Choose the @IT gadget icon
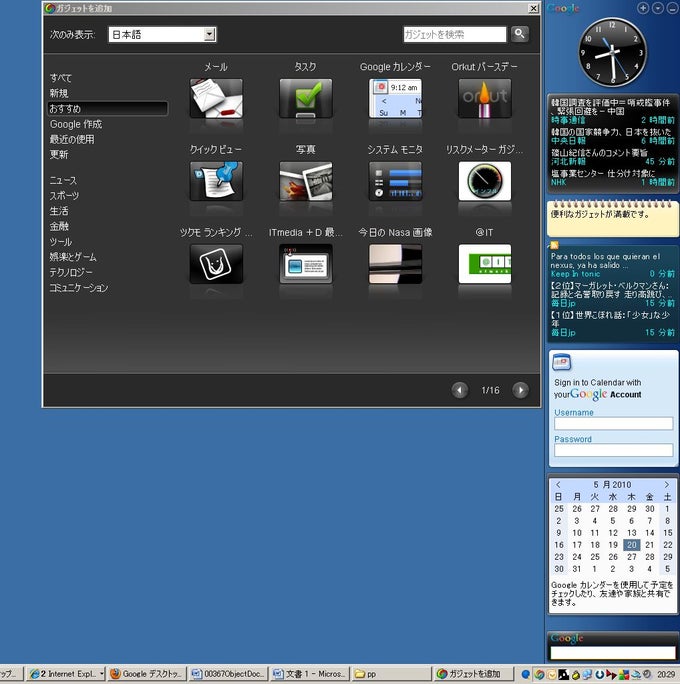This screenshot has width=680, height=684. tap(485, 264)
